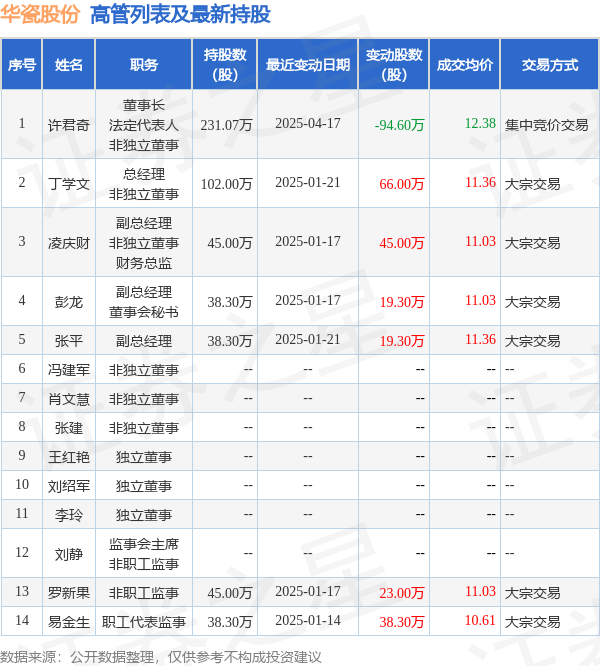Select the 序号 column header

point(22,65)
